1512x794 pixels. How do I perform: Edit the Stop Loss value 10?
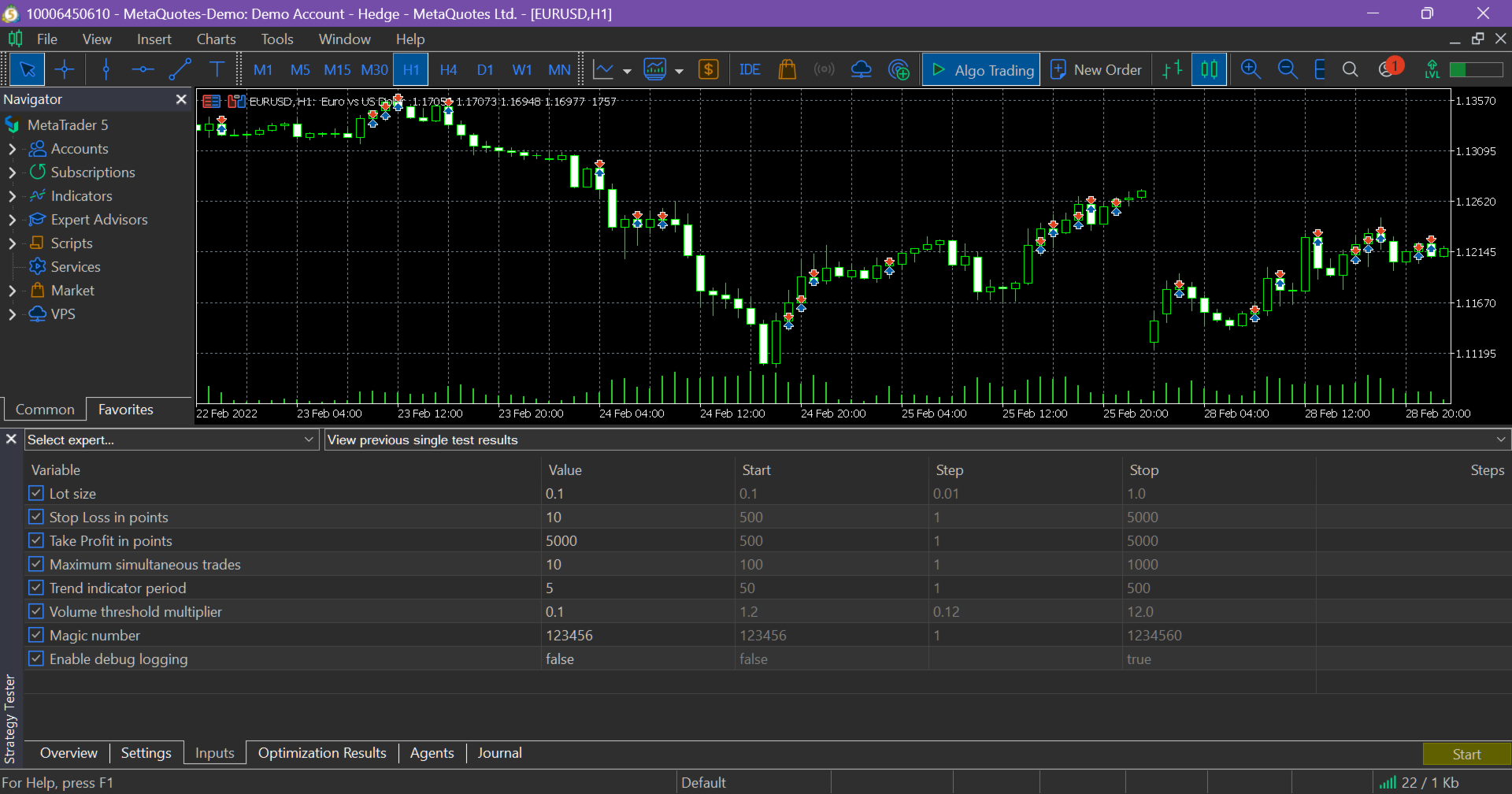[x=638, y=517]
